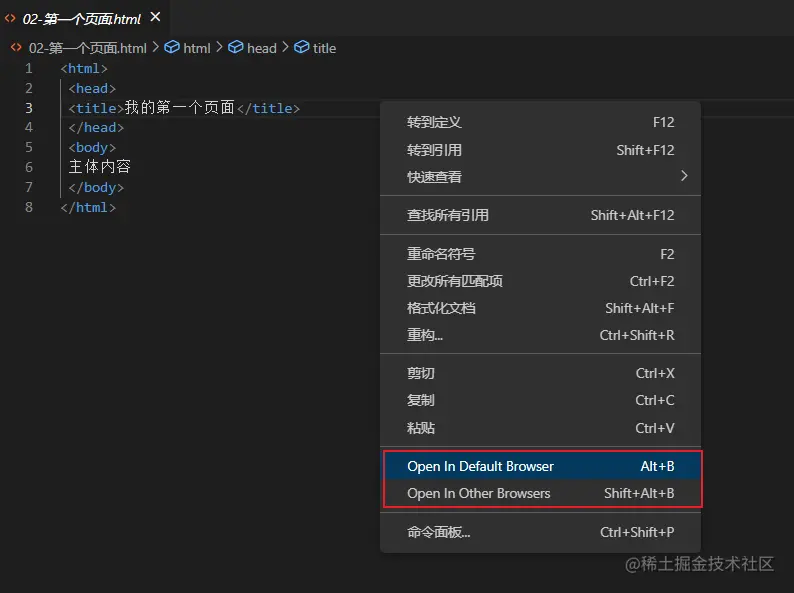This screenshot has height=593, width=794.
Task: Choose 格式化文档 in context menu
Action: (540, 308)
